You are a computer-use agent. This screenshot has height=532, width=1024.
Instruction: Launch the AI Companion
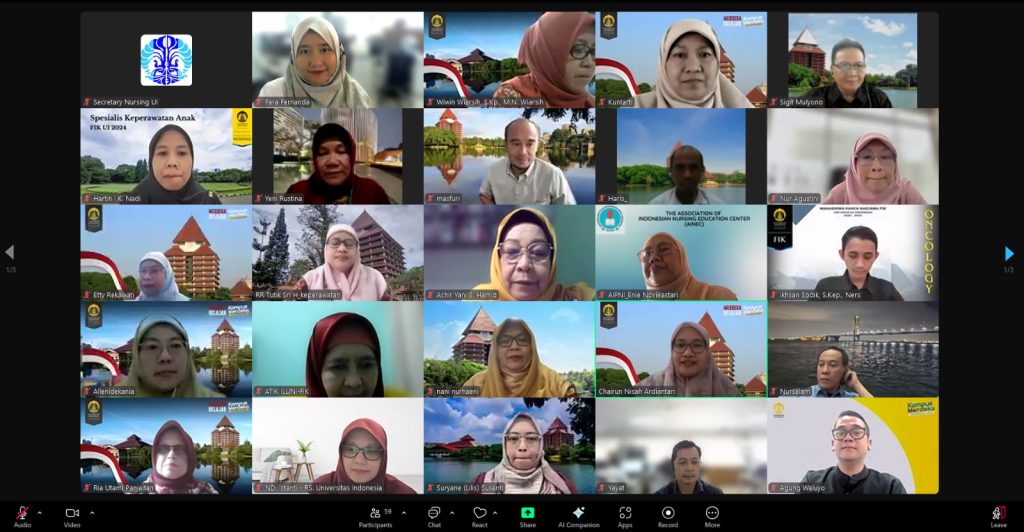click(579, 514)
